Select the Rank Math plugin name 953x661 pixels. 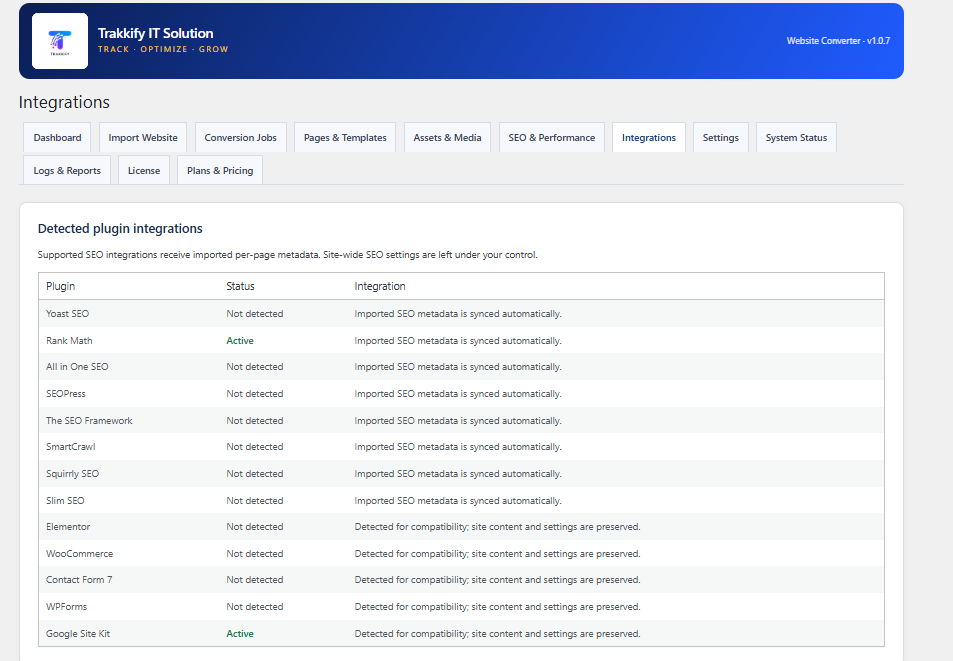pyautogui.click(x=69, y=340)
